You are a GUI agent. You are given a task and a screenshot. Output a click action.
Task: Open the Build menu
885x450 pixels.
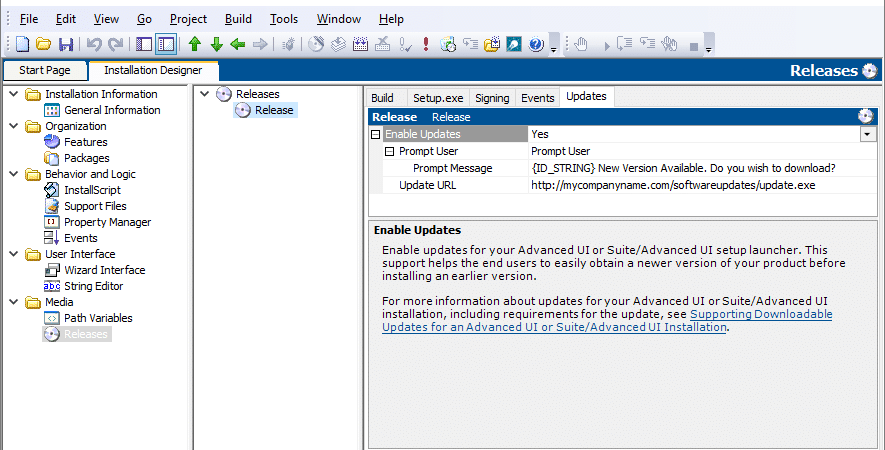click(x=238, y=19)
